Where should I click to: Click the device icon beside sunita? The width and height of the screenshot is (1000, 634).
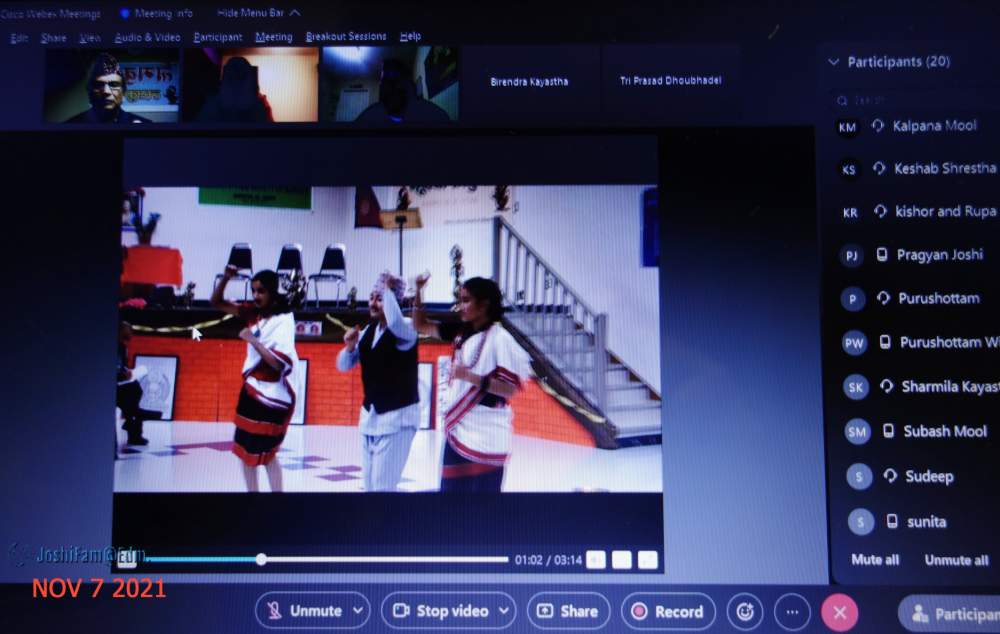coord(892,521)
